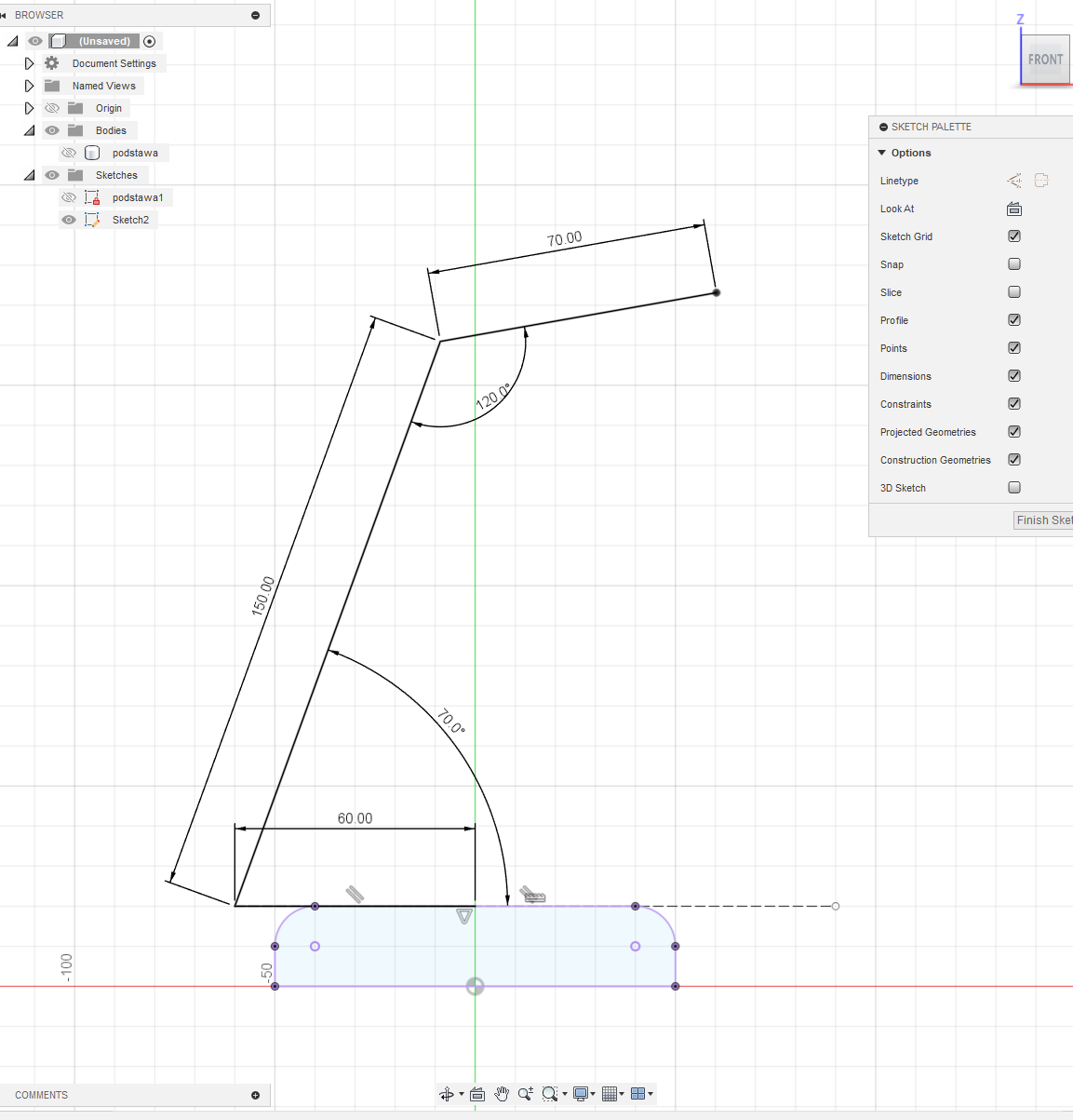This screenshot has height=1120, width=1073.
Task: Click the Grid and Snaps icon
Action: (610, 1094)
